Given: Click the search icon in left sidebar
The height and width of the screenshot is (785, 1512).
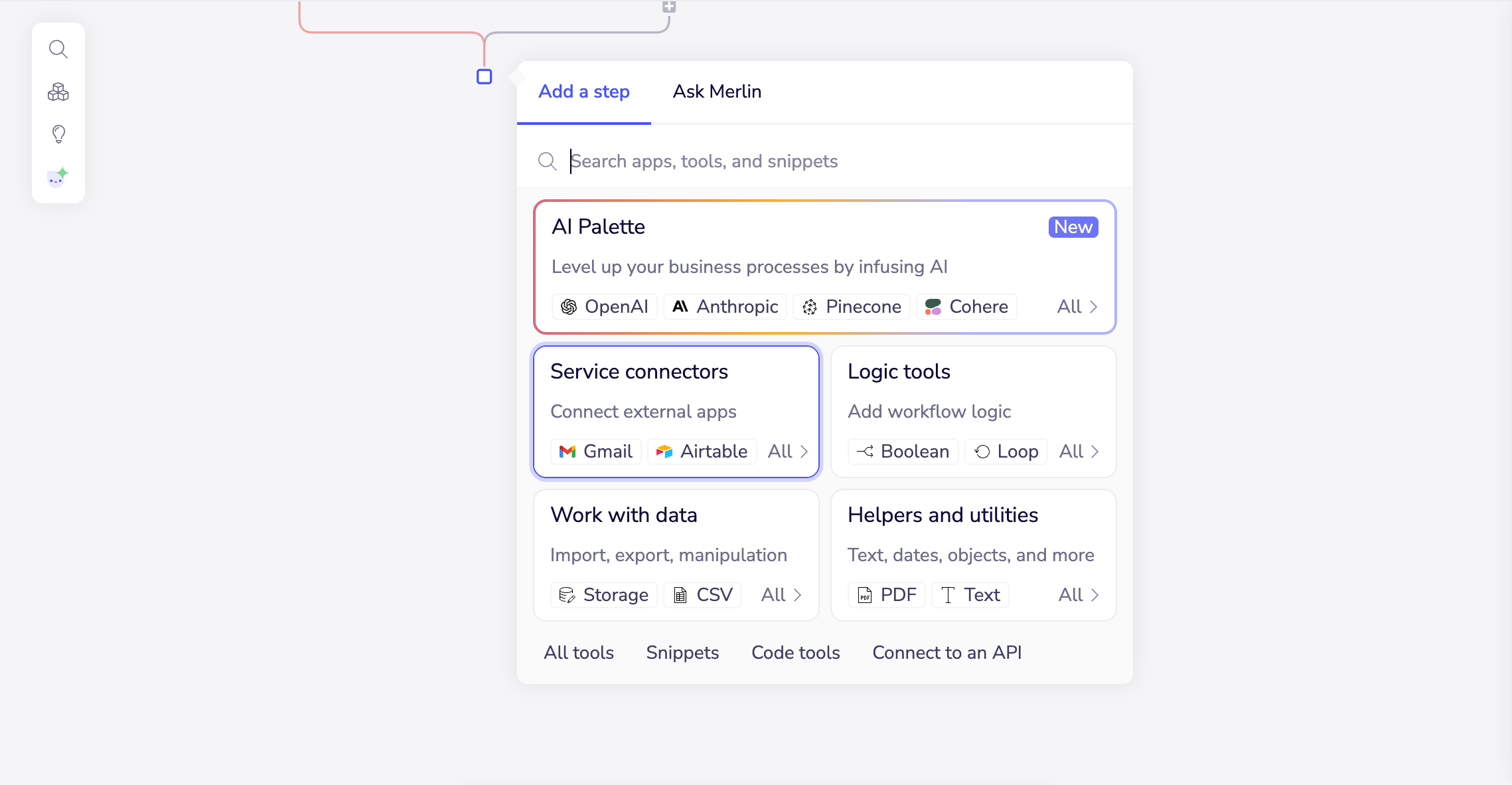Looking at the screenshot, I should 58,49.
